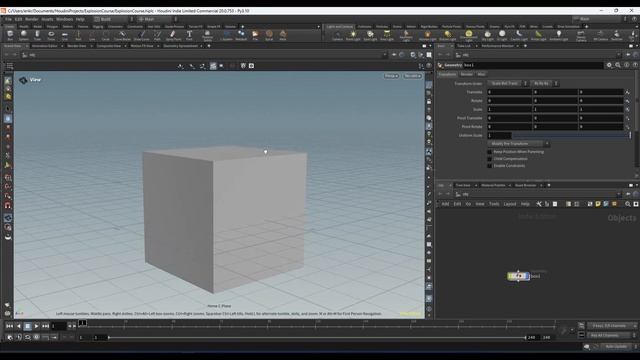Toggle Enable Constraints checkbox
640x360 pixels.
click(489, 166)
